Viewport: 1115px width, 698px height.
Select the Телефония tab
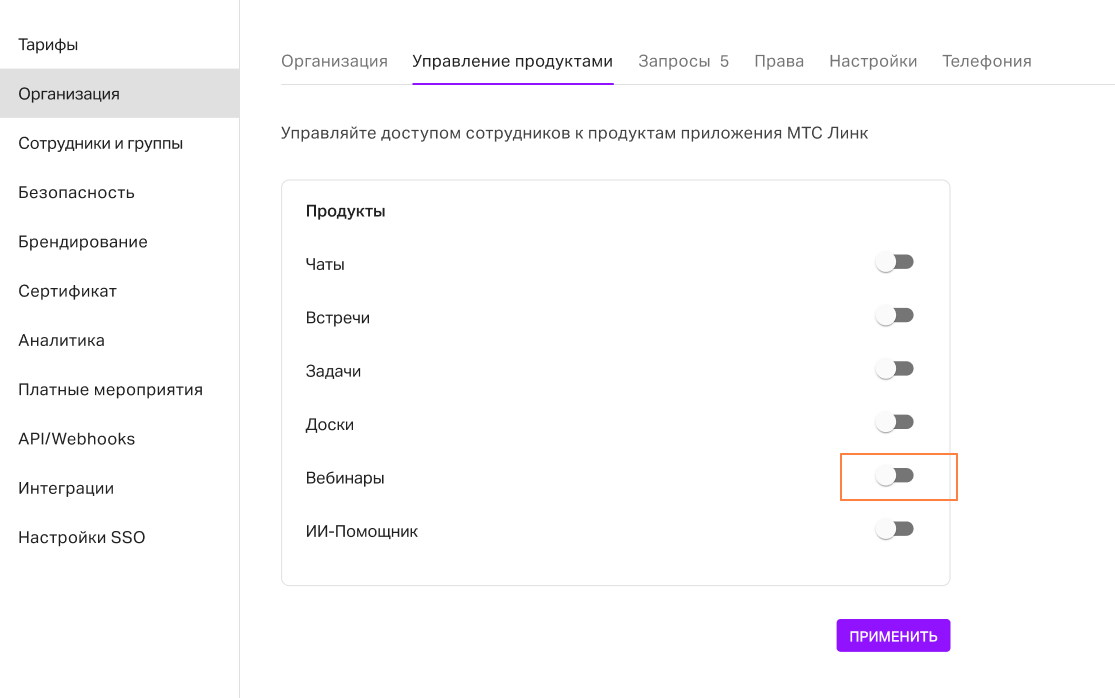point(987,61)
